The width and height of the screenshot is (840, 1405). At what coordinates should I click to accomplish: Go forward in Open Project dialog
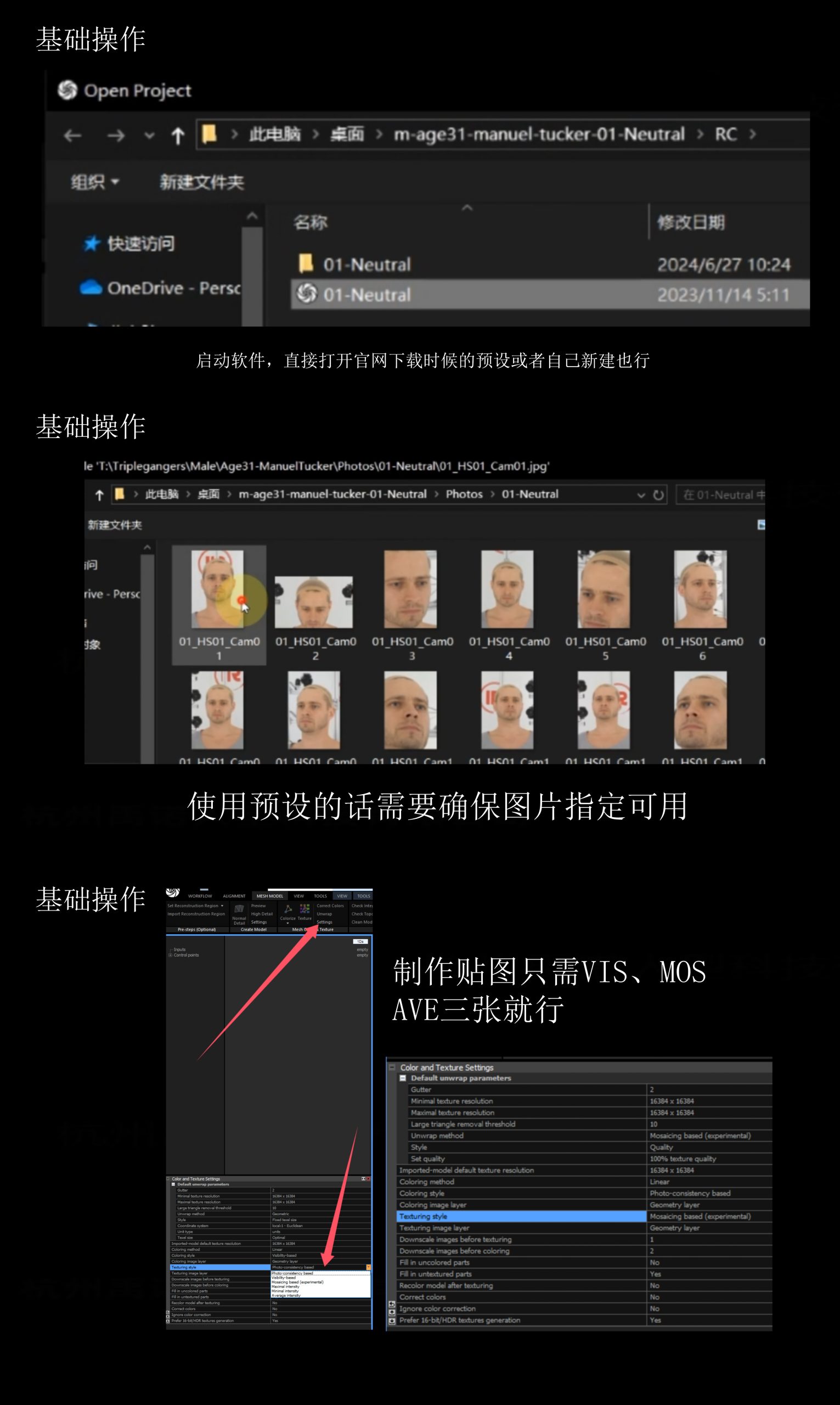(x=116, y=136)
